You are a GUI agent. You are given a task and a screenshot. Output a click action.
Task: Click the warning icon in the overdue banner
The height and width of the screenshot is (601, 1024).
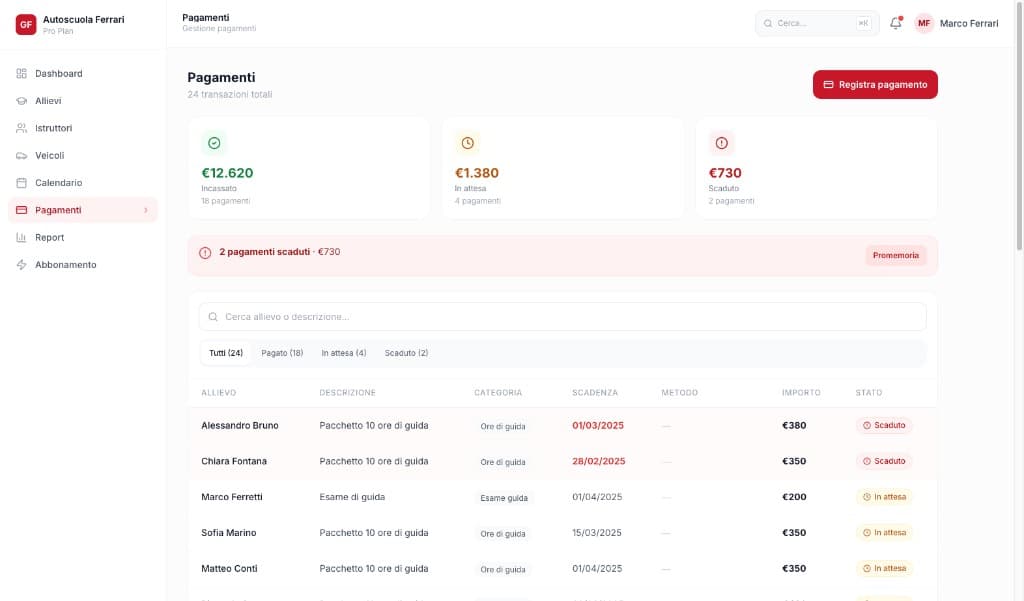(205, 252)
